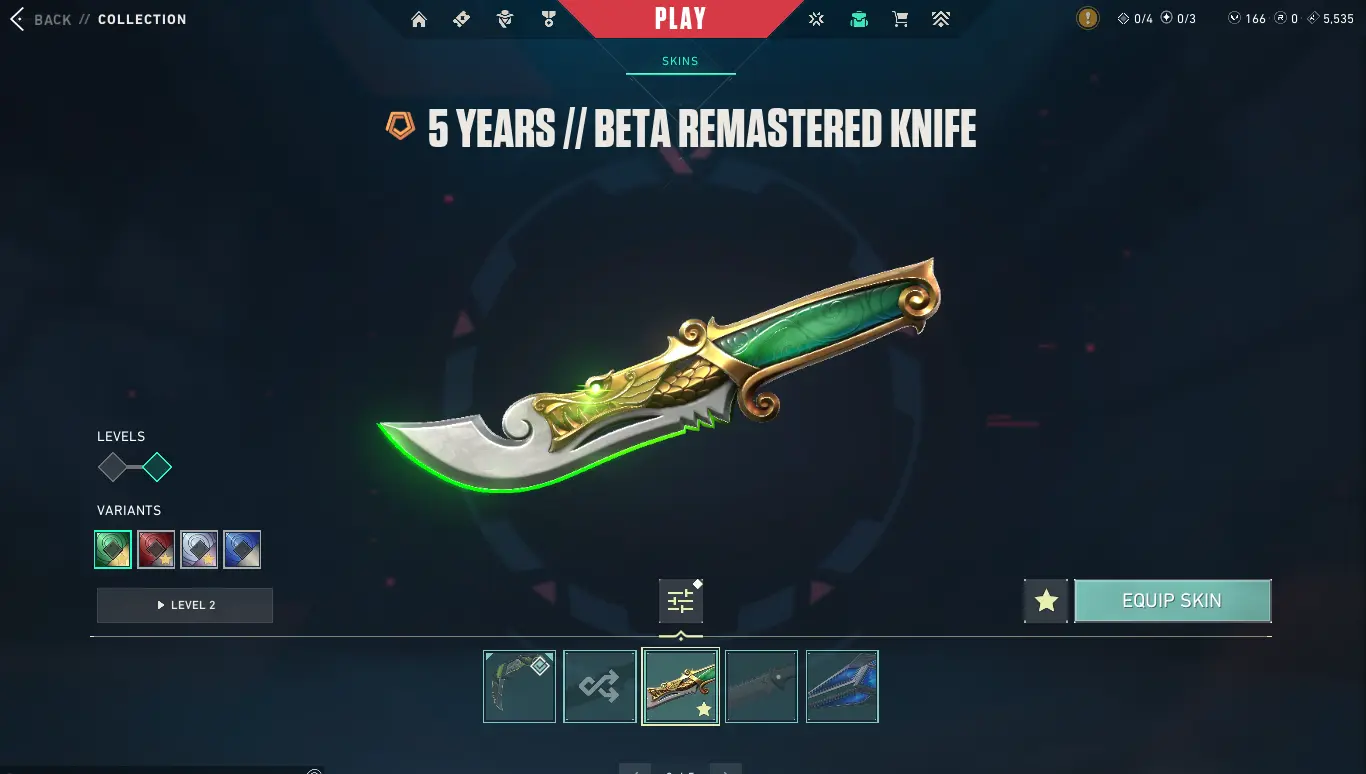Click the yellow alert notification icon
The height and width of the screenshot is (774, 1366).
coord(1088,18)
